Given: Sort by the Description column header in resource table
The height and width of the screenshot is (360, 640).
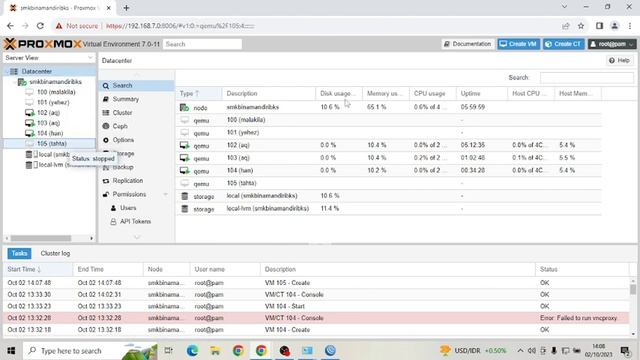Looking at the screenshot, I should (x=269, y=93).
